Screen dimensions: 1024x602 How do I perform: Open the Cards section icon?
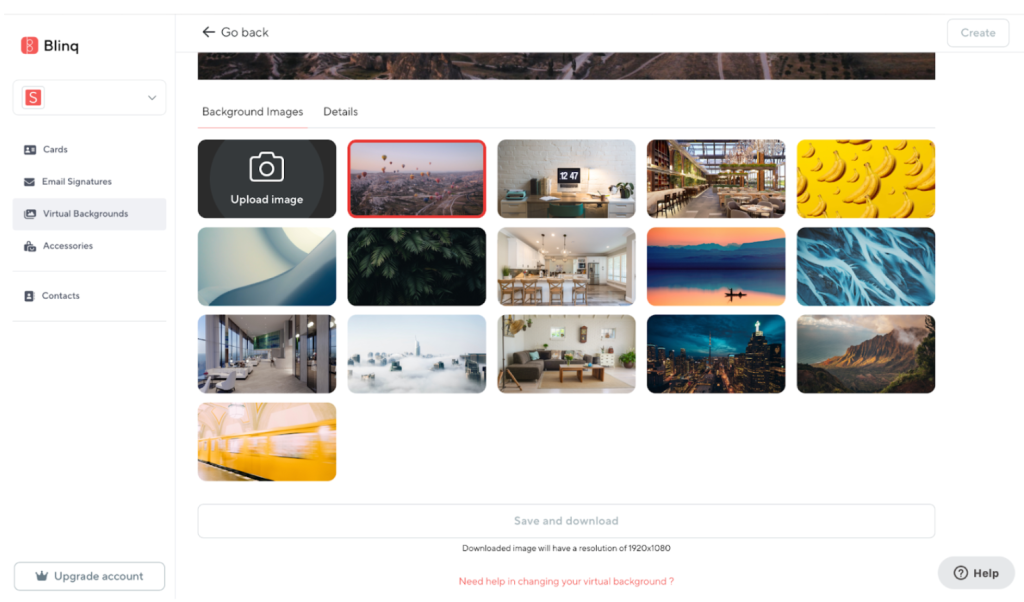[x=30, y=150]
